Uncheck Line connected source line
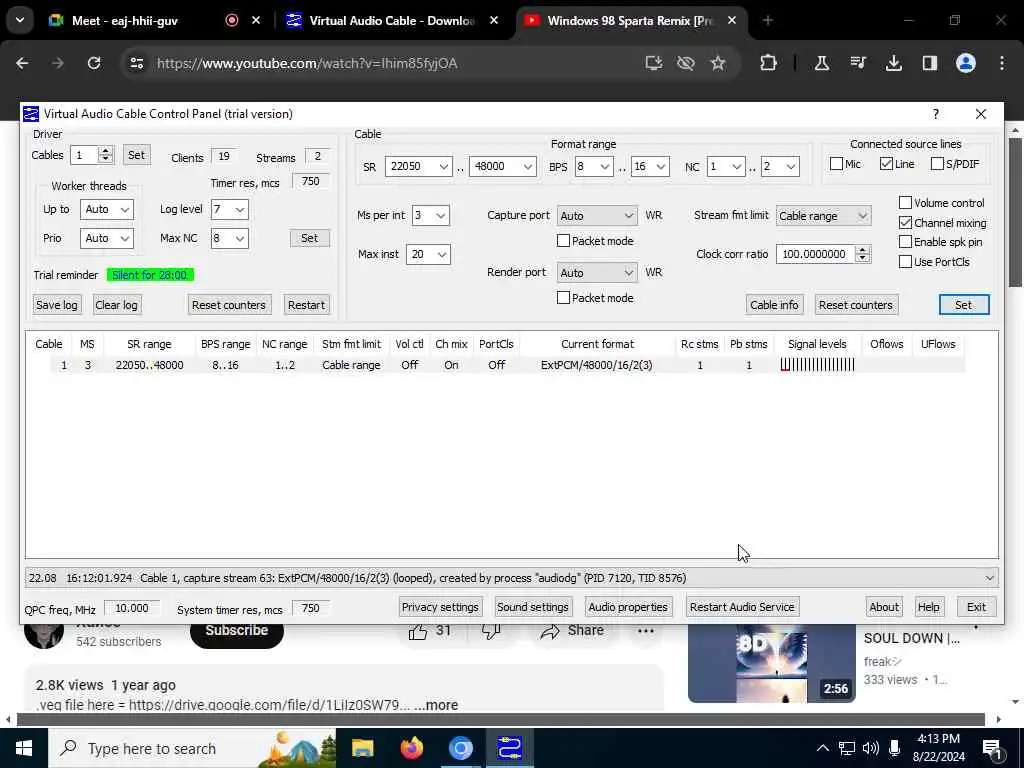 click(886, 164)
